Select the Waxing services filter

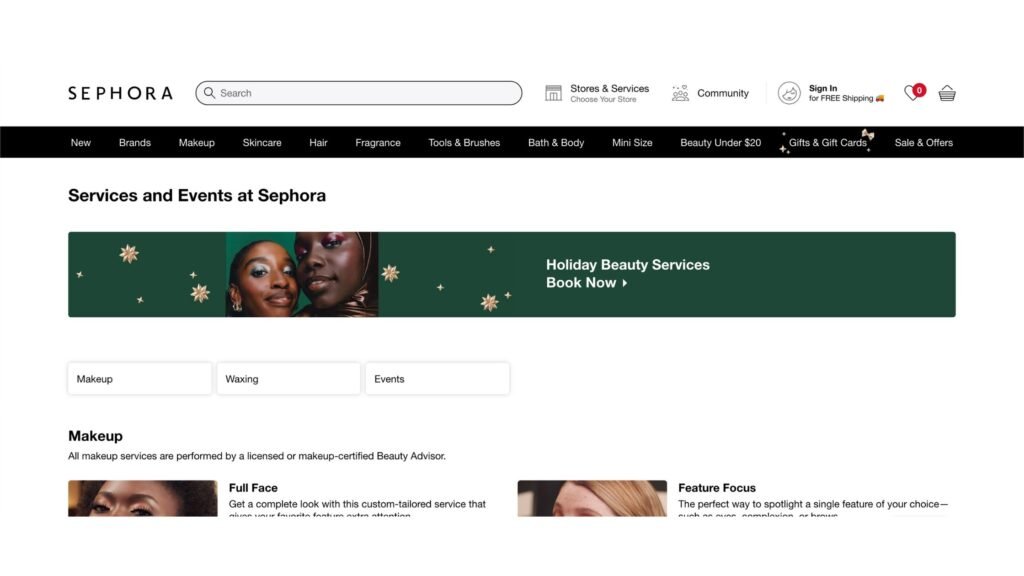(x=289, y=379)
